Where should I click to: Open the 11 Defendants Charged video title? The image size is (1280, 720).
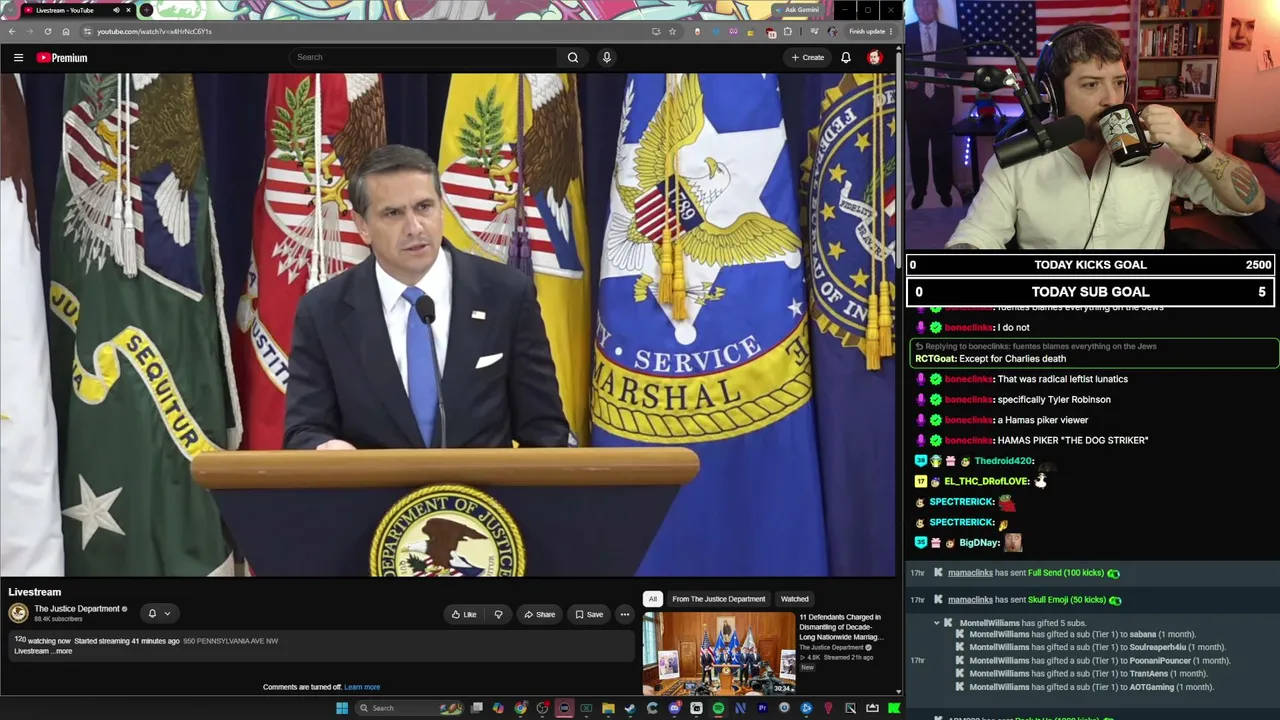840,627
